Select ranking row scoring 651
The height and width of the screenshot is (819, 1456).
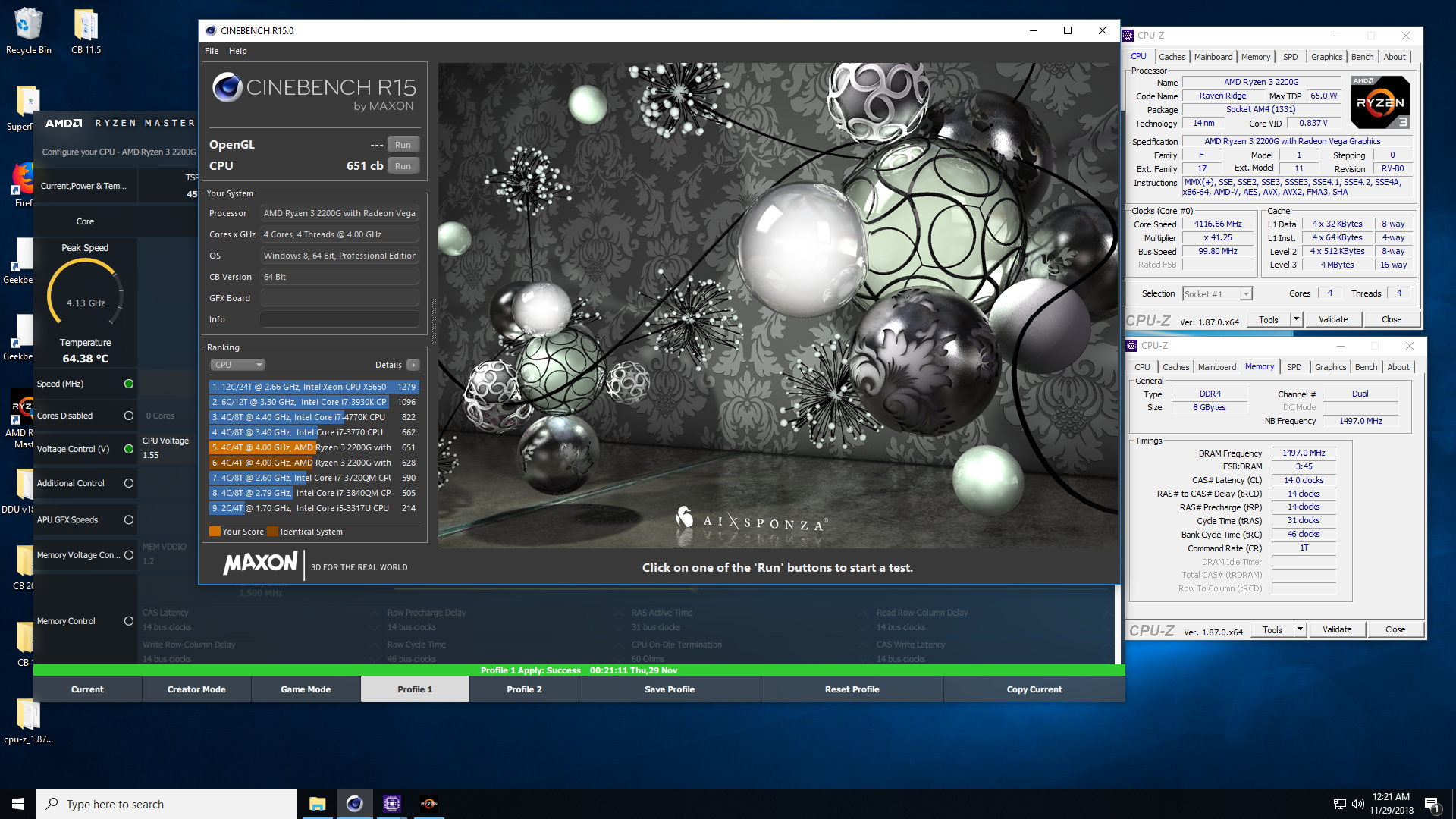(x=314, y=447)
